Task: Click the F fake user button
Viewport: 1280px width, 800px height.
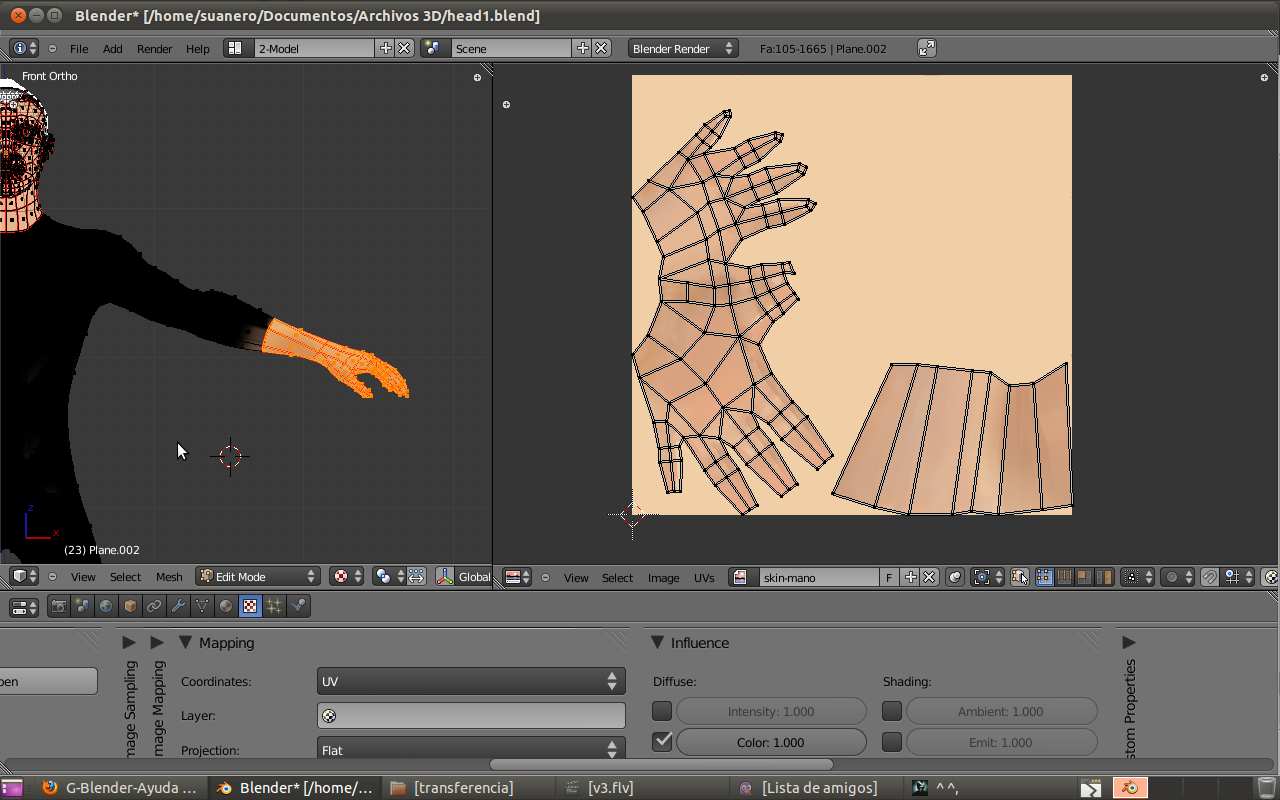Action: (x=889, y=577)
